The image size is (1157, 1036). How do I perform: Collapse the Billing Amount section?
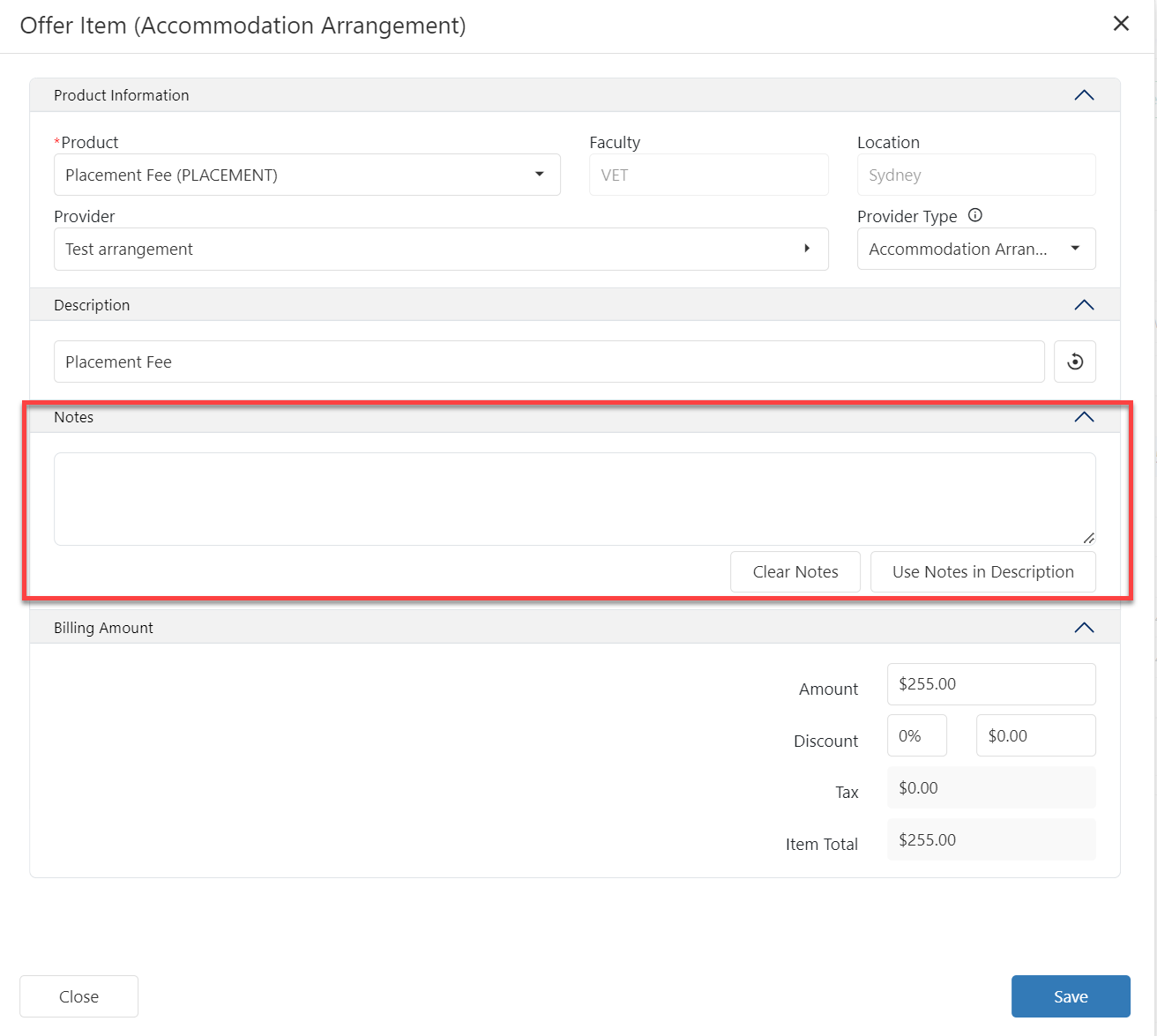pyautogui.click(x=1084, y=628)
